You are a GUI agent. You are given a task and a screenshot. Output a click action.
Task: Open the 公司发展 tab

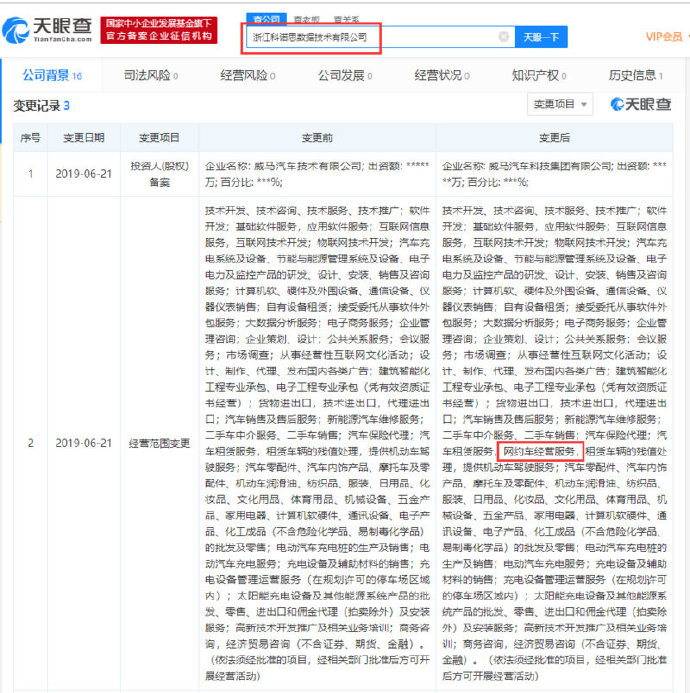(x=344, y=75)
